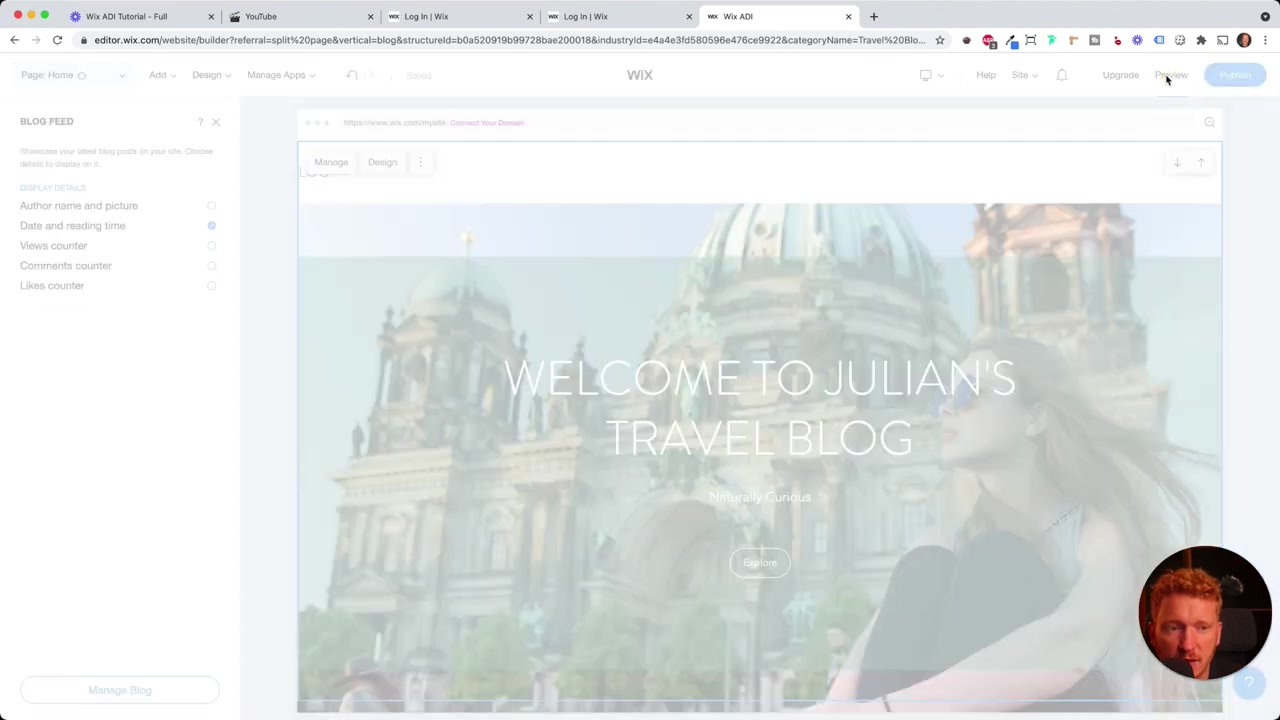Select the Naturally Curious subtitle text

click(760, 497)
